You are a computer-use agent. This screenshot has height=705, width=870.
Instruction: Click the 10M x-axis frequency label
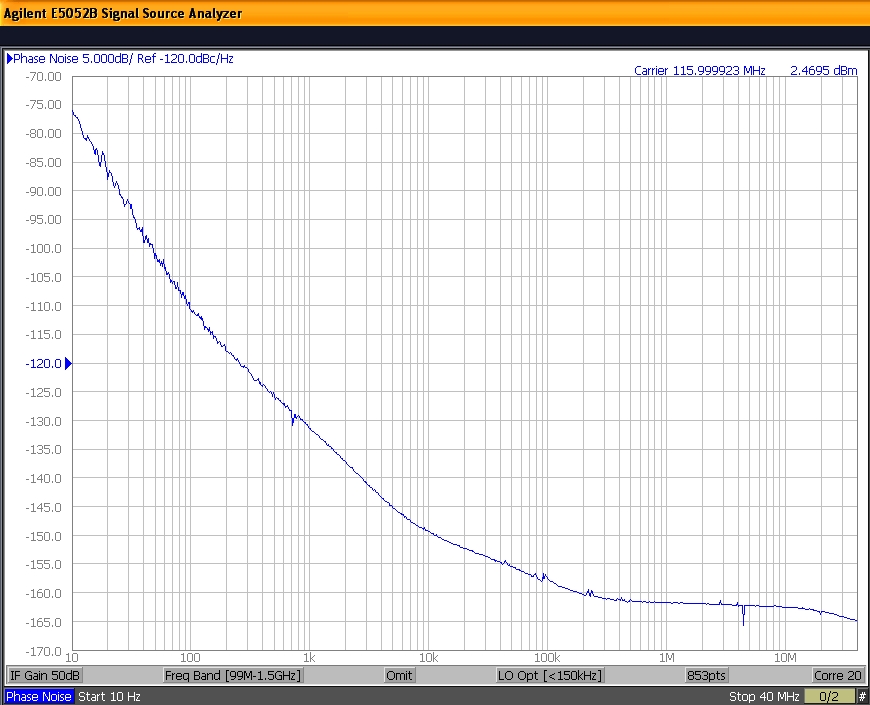[785, 658]
